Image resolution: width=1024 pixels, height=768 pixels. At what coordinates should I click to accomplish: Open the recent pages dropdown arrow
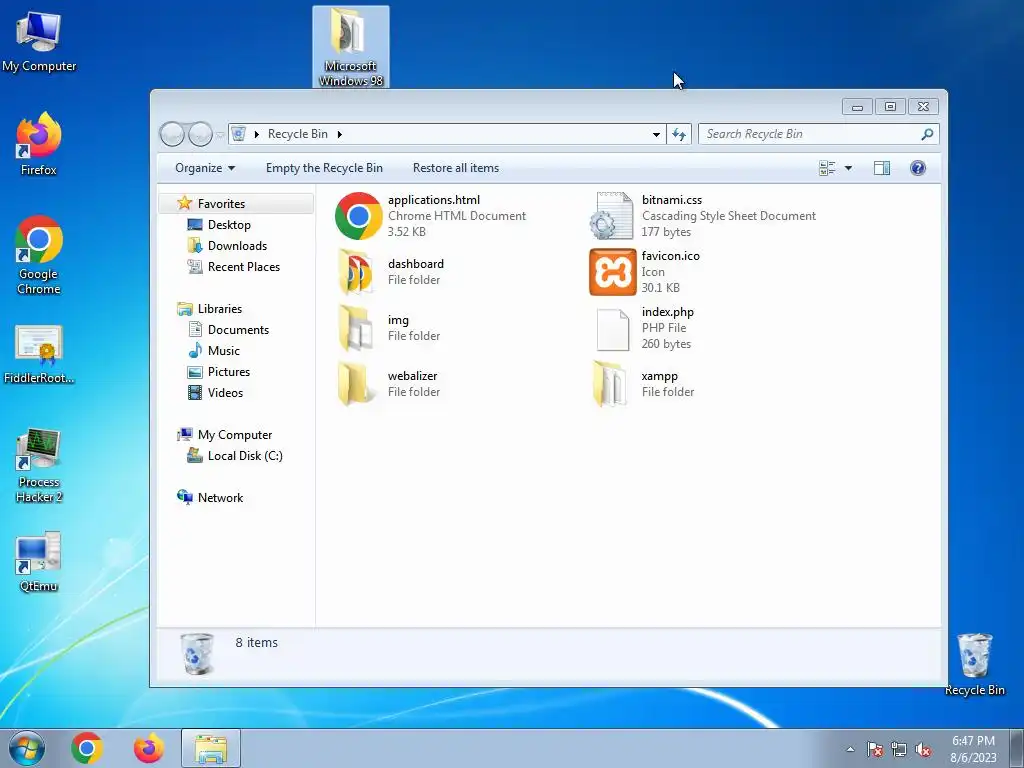click(x=220, y=135)
